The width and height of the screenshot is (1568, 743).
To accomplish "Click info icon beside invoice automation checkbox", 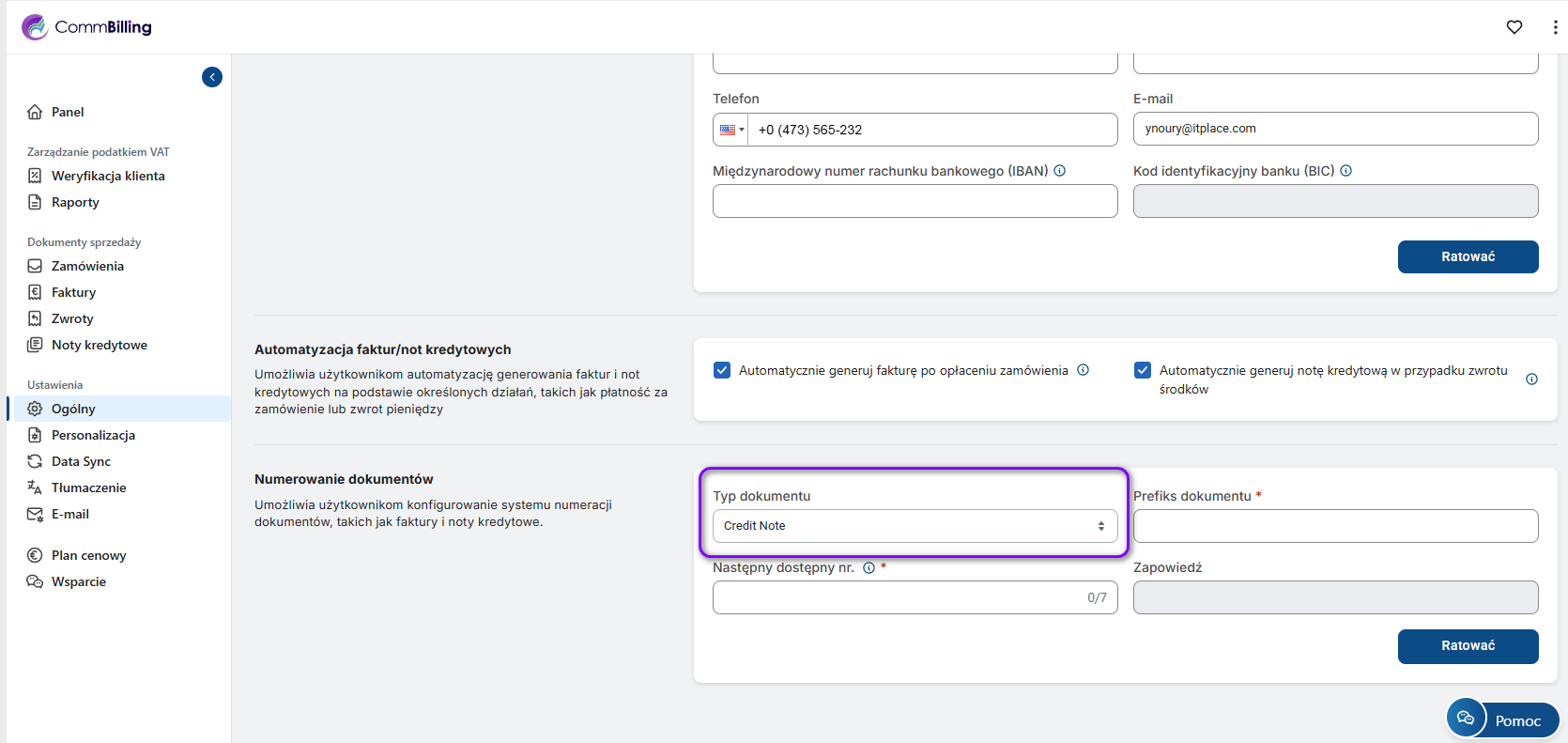I will [x=1083, y=370].
